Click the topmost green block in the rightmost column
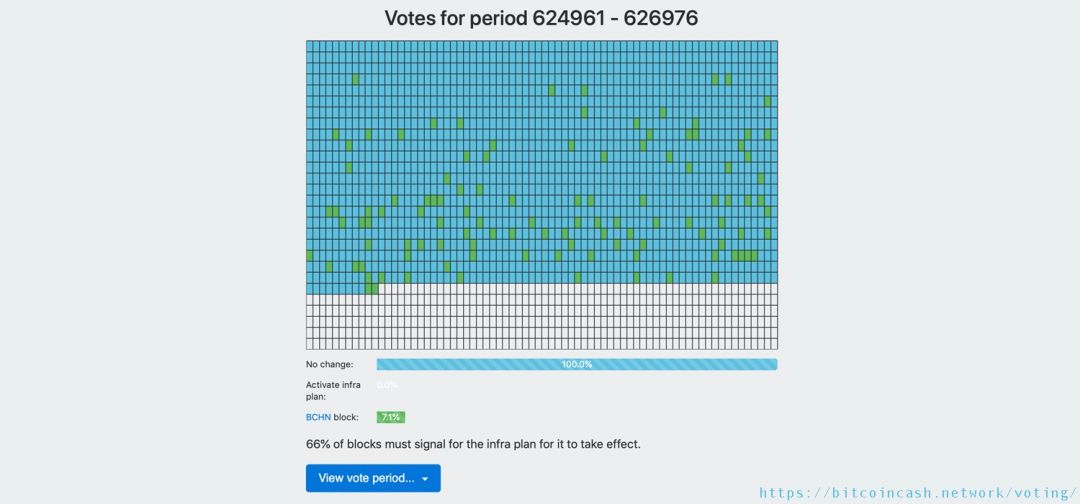Screen dimensions: 1080x504 (x=768, y=101)
